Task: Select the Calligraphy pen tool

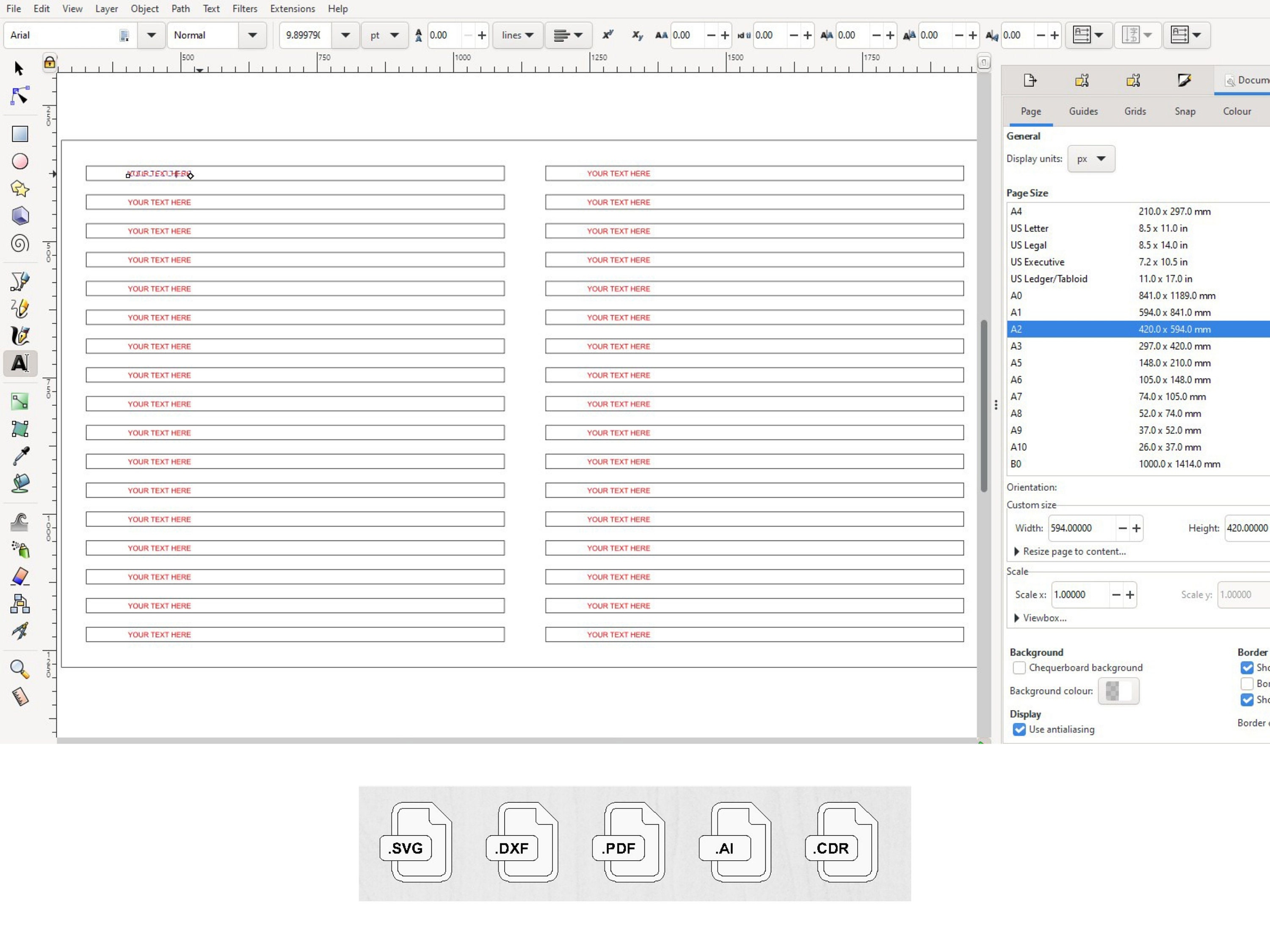Action: tap(20, 336)
